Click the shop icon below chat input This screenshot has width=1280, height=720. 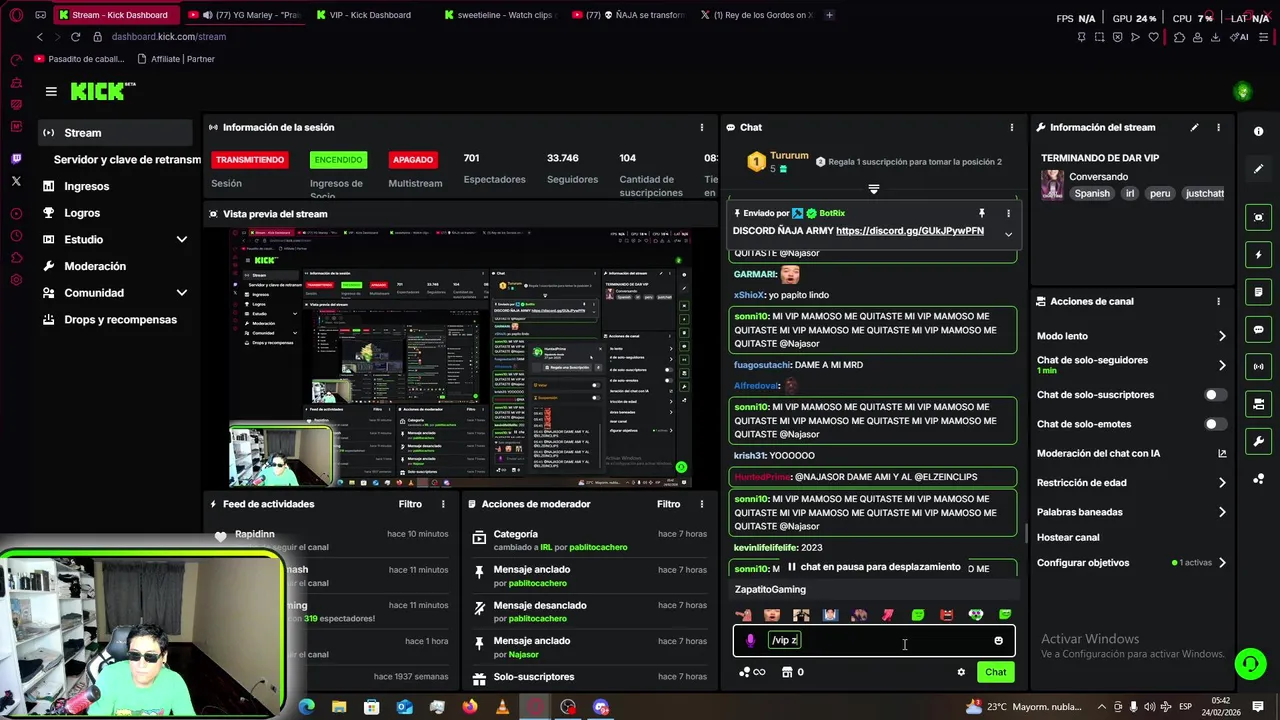click(787, 672)
